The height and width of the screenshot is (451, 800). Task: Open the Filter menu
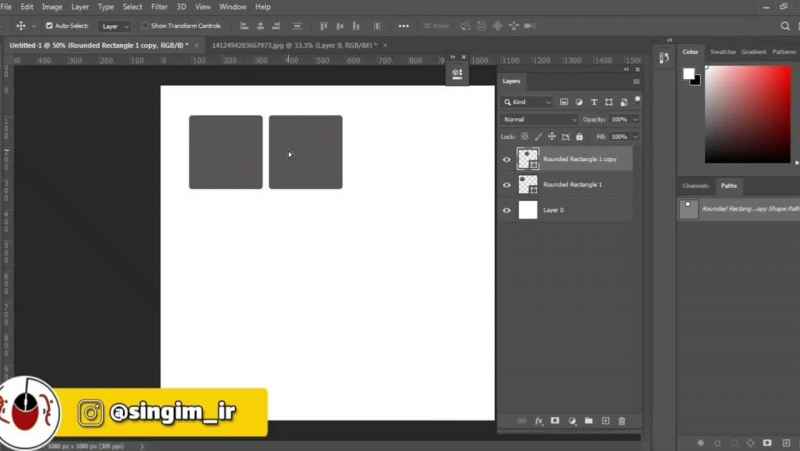pyautogui.click(x=159, y=7)
